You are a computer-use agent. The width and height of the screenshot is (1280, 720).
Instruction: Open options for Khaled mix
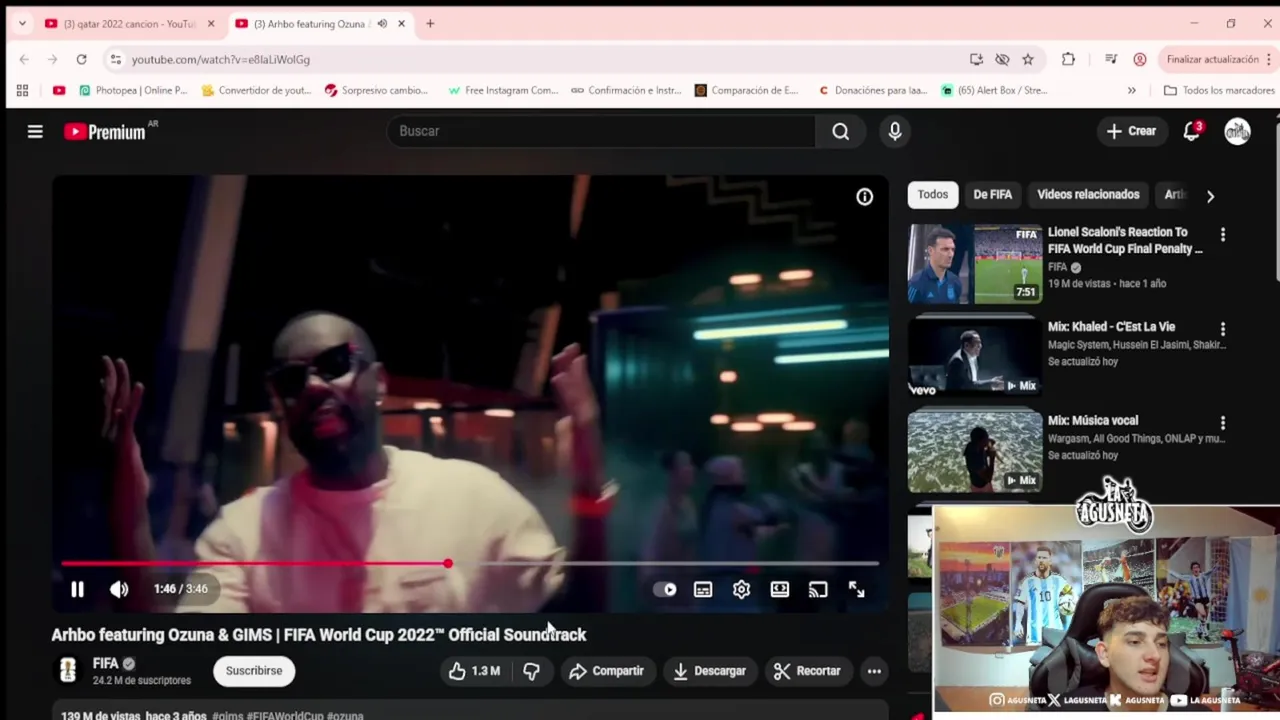point(1222,329)
